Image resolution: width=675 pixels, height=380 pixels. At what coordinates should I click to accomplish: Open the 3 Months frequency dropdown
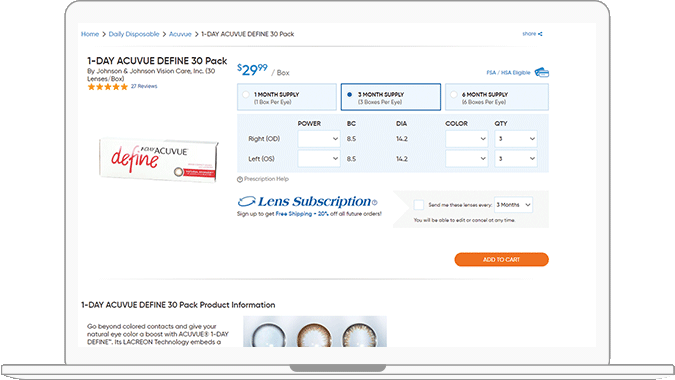point(513,205)
